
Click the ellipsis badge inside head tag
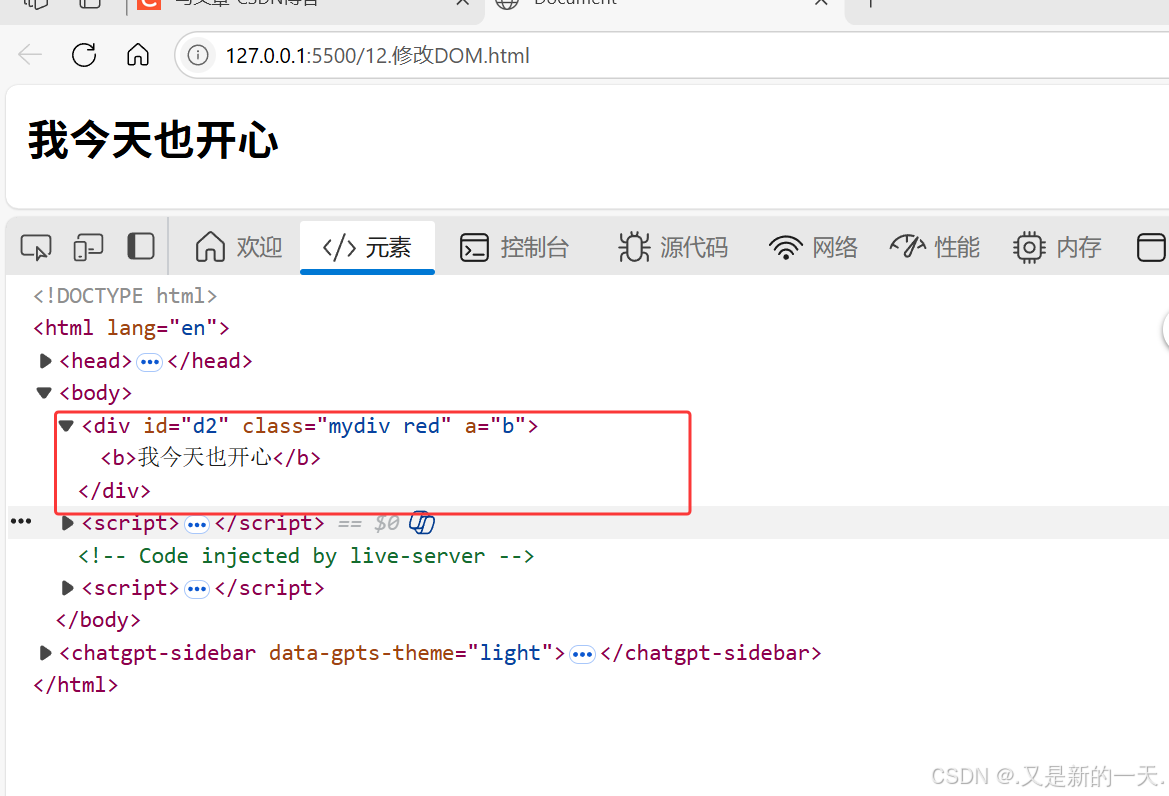pos(150,362)
